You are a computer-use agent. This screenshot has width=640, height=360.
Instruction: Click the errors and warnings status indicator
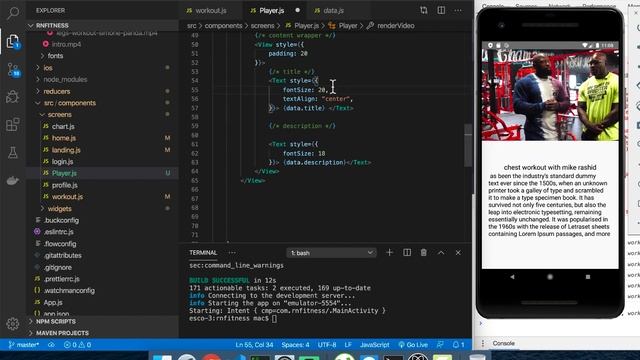click(x=77, y=345)
